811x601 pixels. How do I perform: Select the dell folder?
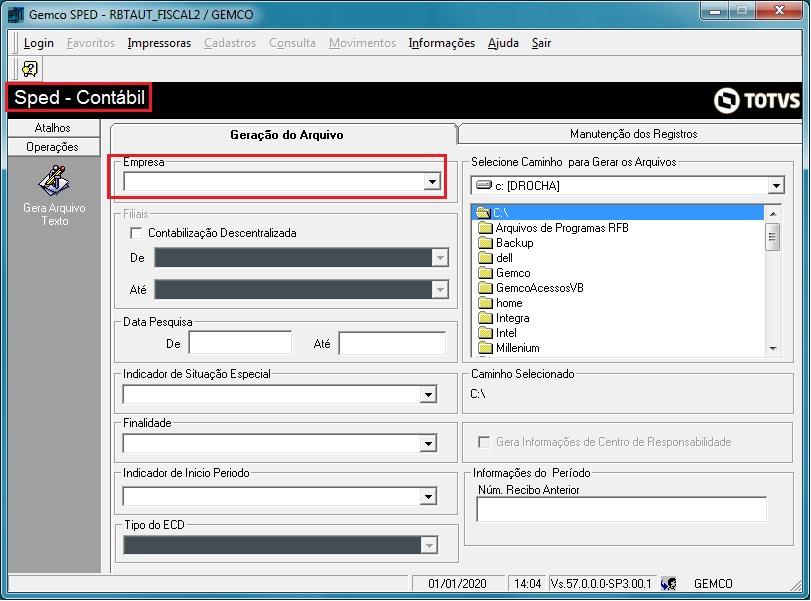495,258
